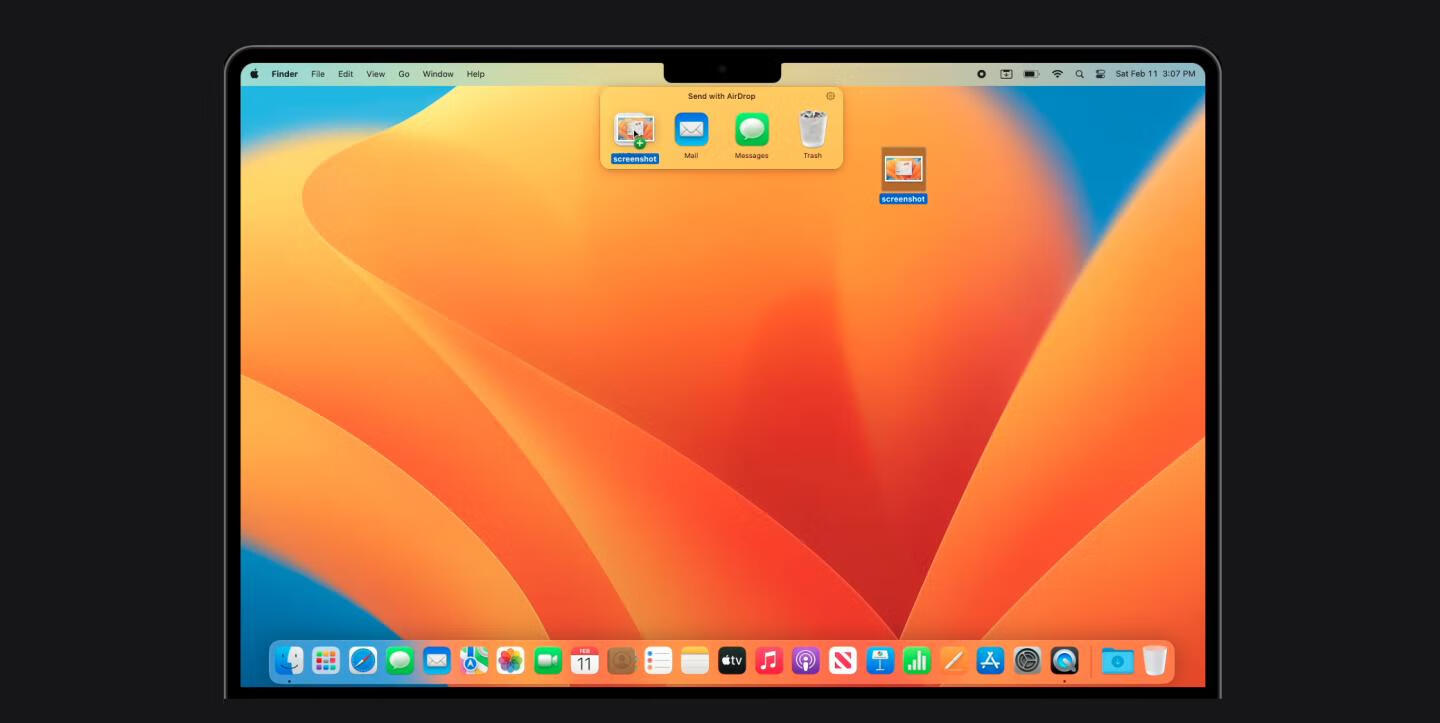The image size is (1440, 723).
Task: Open Finder from the Dock
Action: coord(289,660)
